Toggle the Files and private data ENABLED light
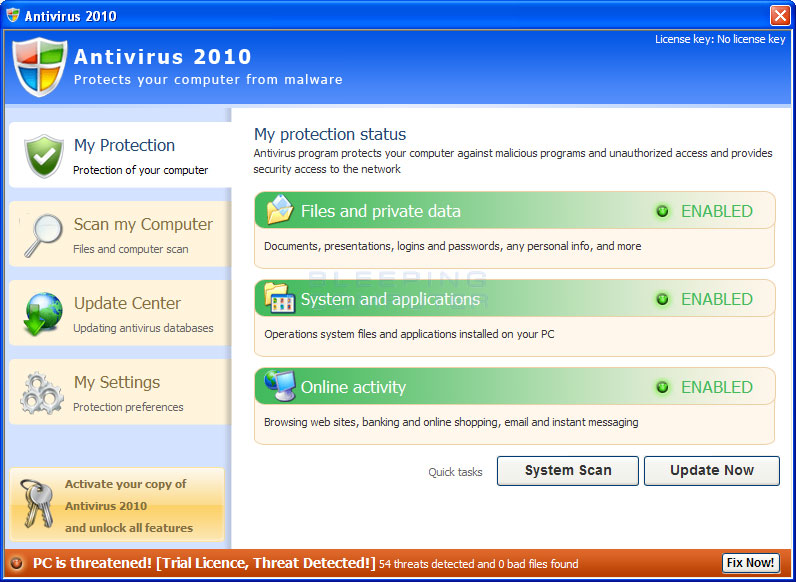The width and height of the screenshot is (796, 582). coord(662,211)
